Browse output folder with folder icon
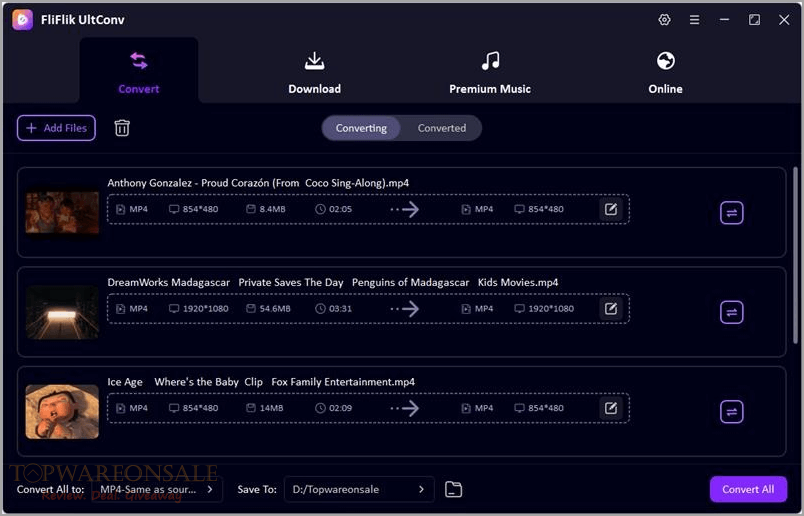Screen dimensions: 804x516 [x=453, y=489]
